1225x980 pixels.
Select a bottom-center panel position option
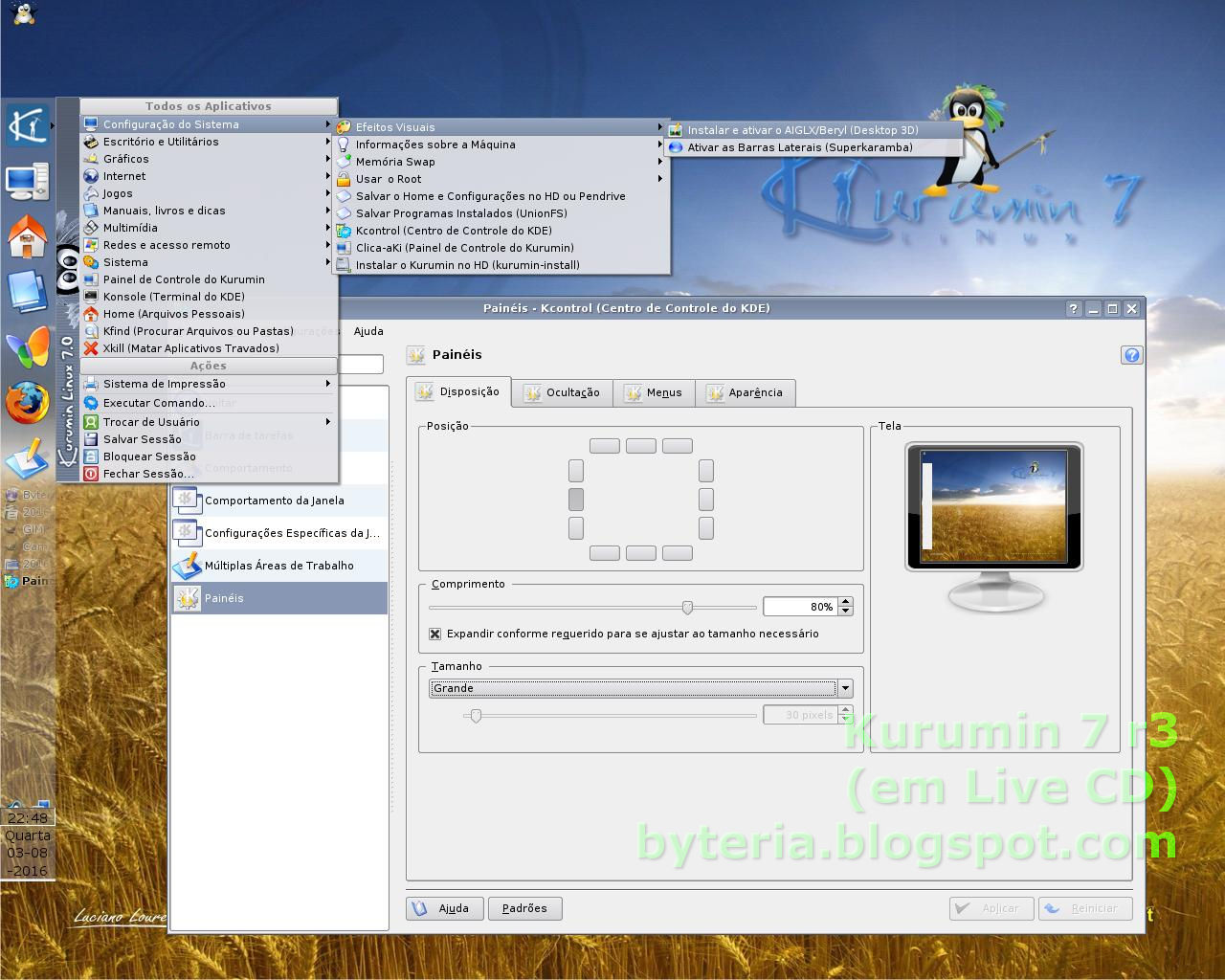click(x=640, y=553)
